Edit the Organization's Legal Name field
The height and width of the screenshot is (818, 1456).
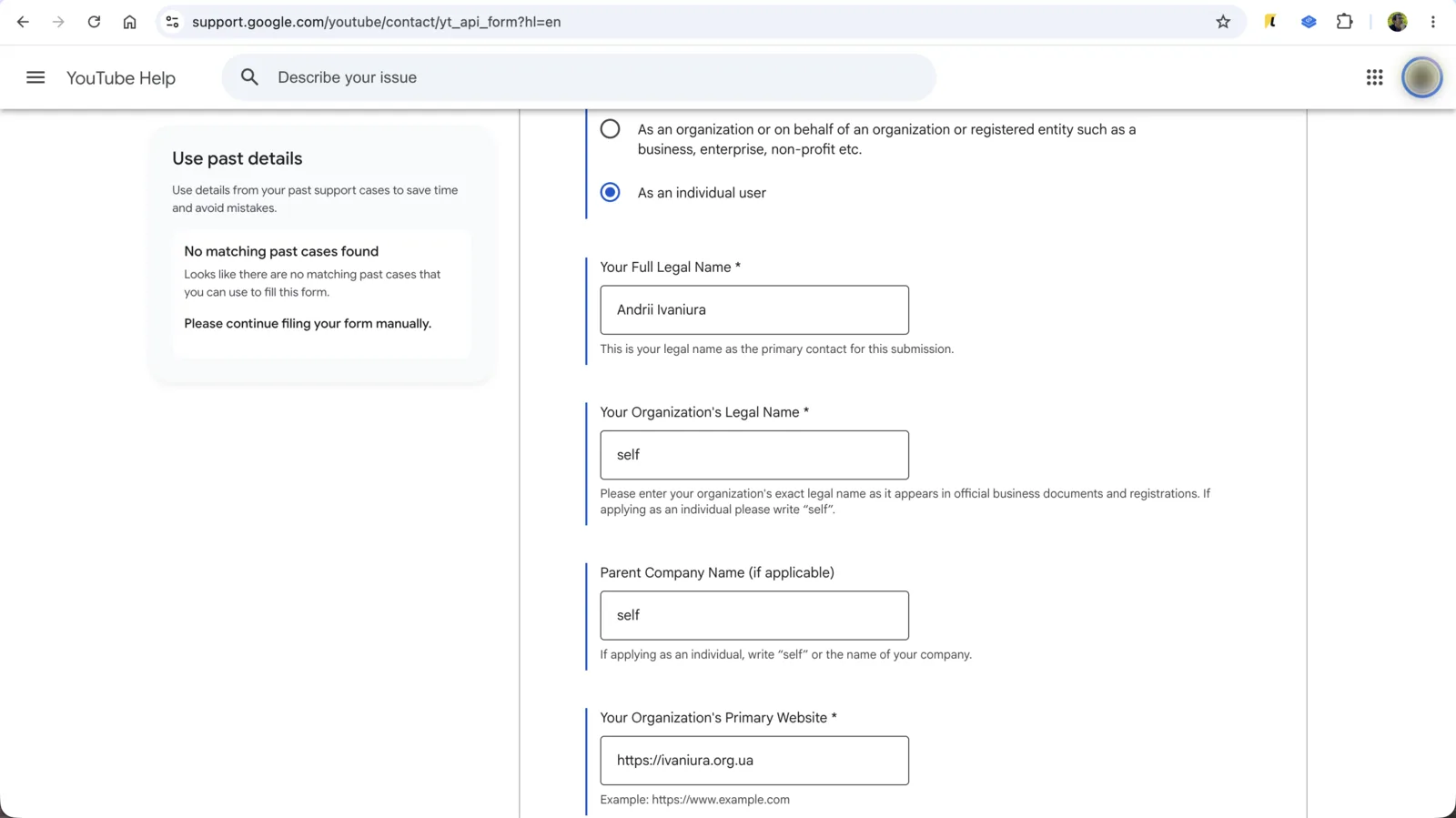[x=754, y=455]
